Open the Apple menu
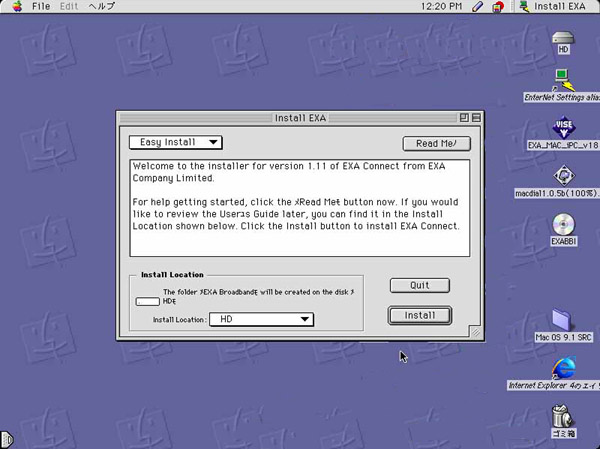 [13, 7]
